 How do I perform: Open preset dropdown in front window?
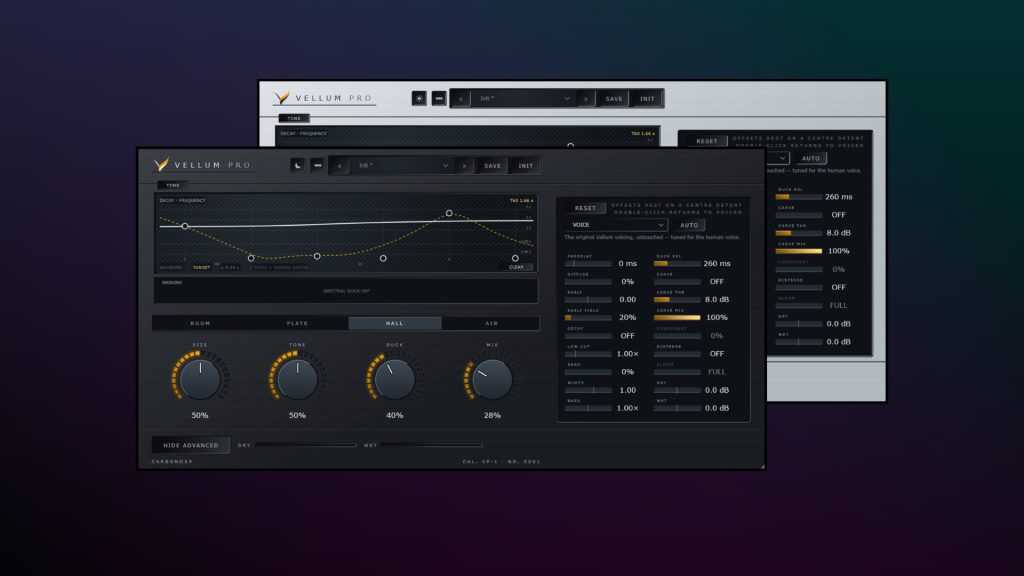(402, 166)
